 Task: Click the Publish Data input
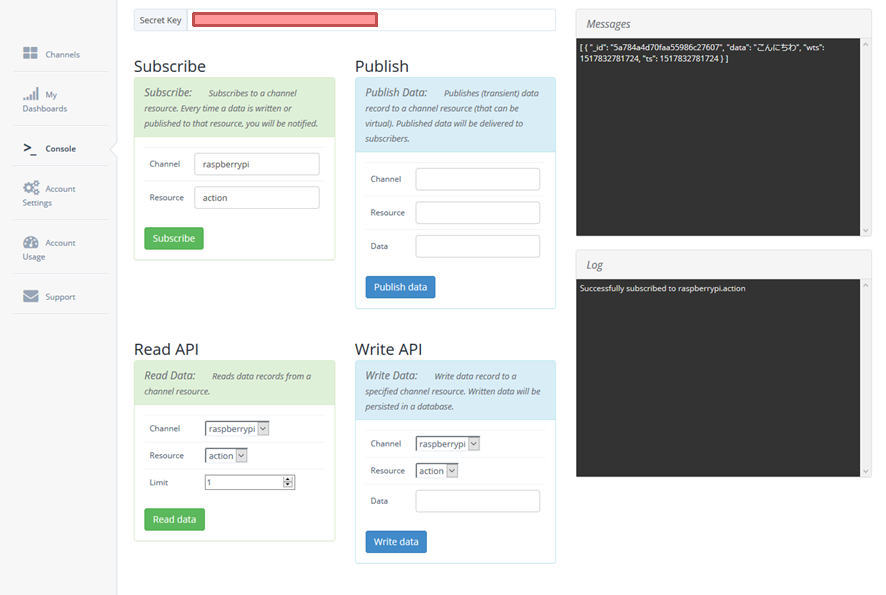pyautogui.click(x=477, y=246)
